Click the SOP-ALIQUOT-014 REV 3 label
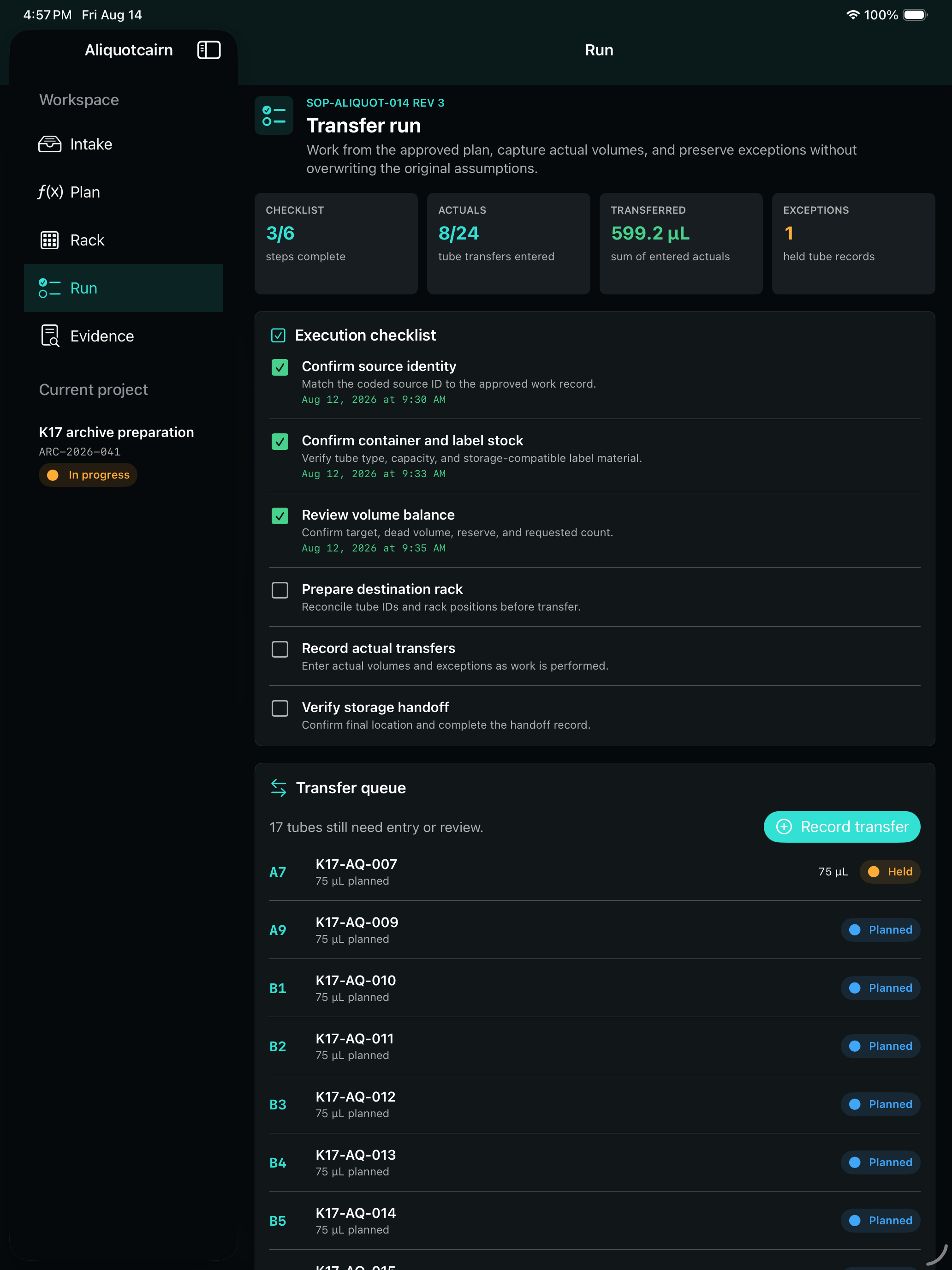Image resolution: width=952 pixels, height=1270 pixels. [x=375, y=103]
